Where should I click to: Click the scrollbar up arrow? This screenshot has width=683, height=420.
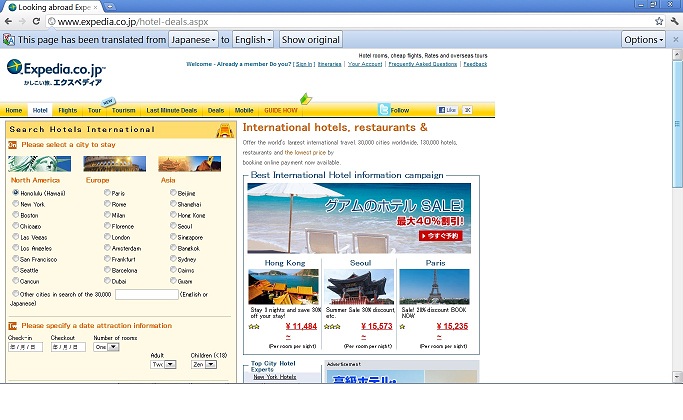[677, 54]
